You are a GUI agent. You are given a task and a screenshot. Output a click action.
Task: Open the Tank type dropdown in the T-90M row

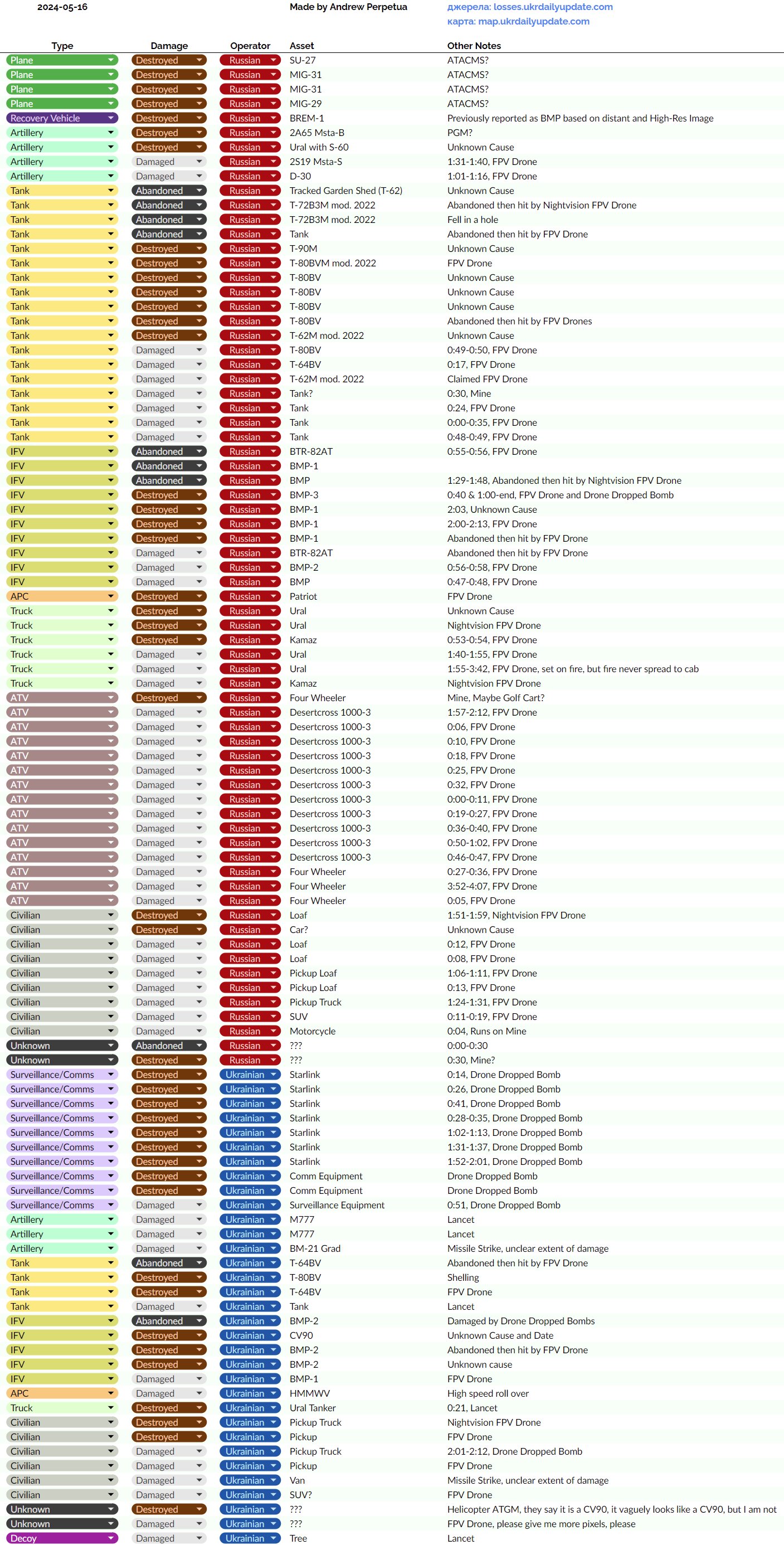pyautogui.click(x=62, y=249)
